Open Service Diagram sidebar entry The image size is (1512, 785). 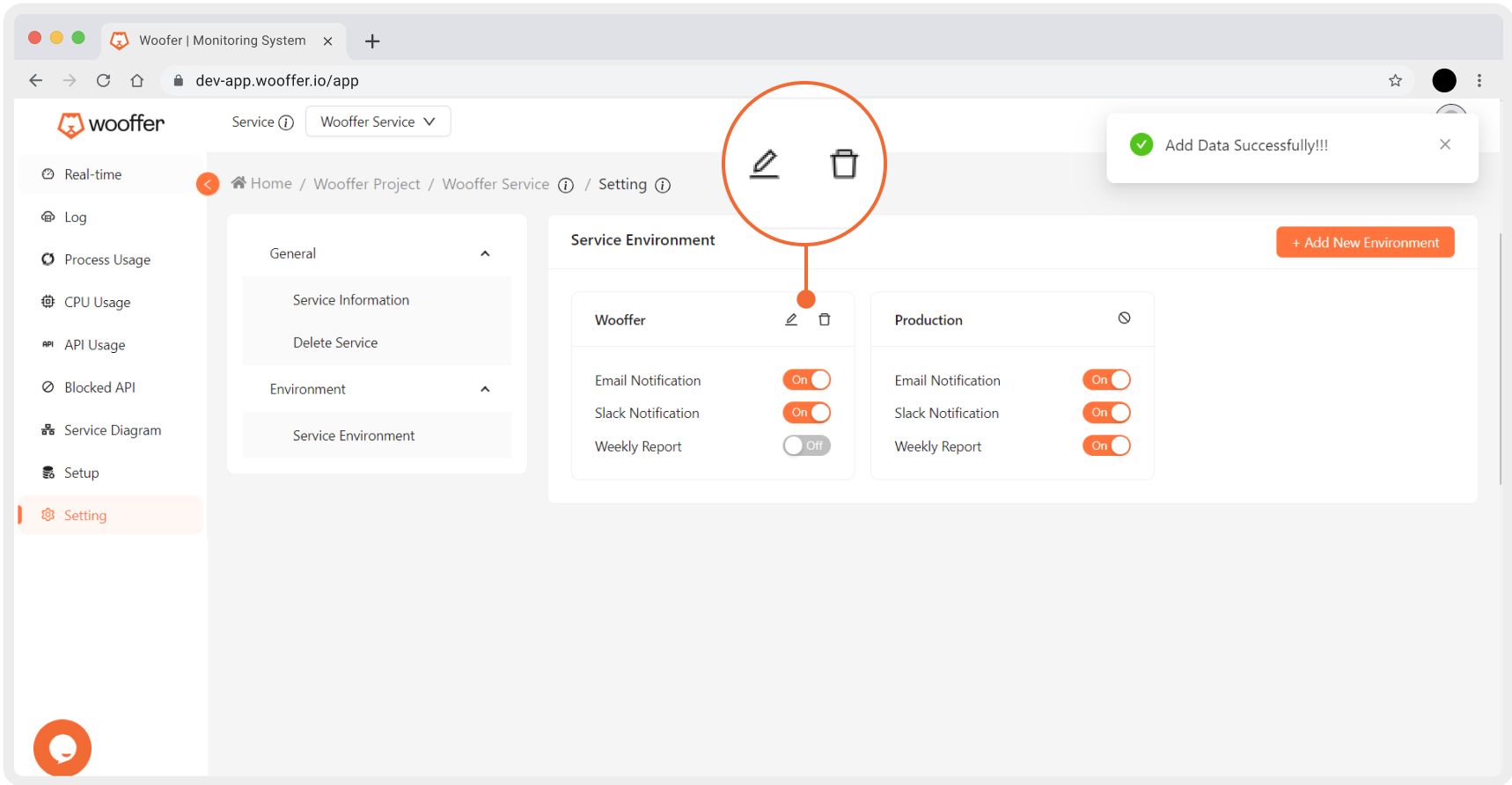pos(109,430)
